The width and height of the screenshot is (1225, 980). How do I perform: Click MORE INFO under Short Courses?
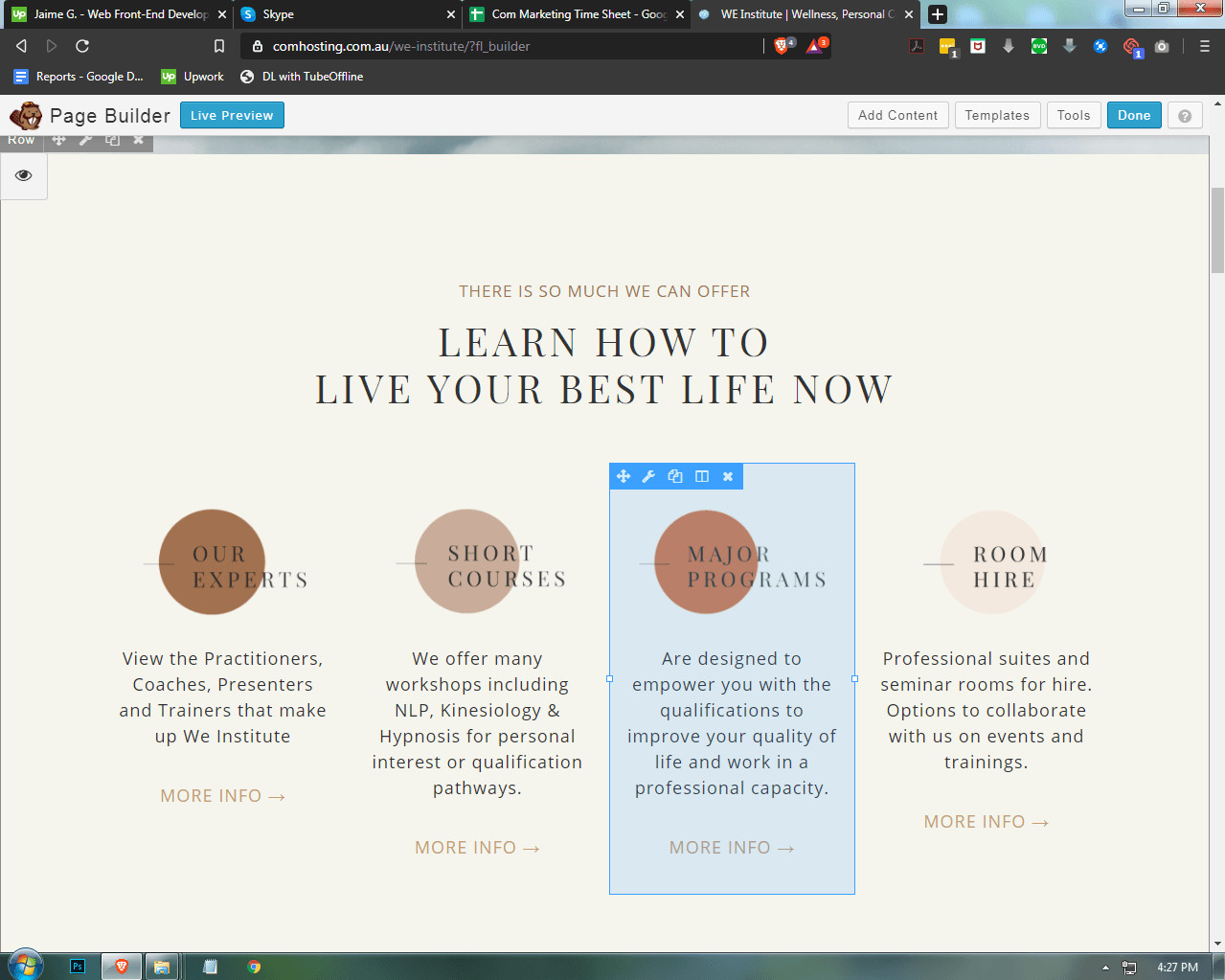(477, 848)
